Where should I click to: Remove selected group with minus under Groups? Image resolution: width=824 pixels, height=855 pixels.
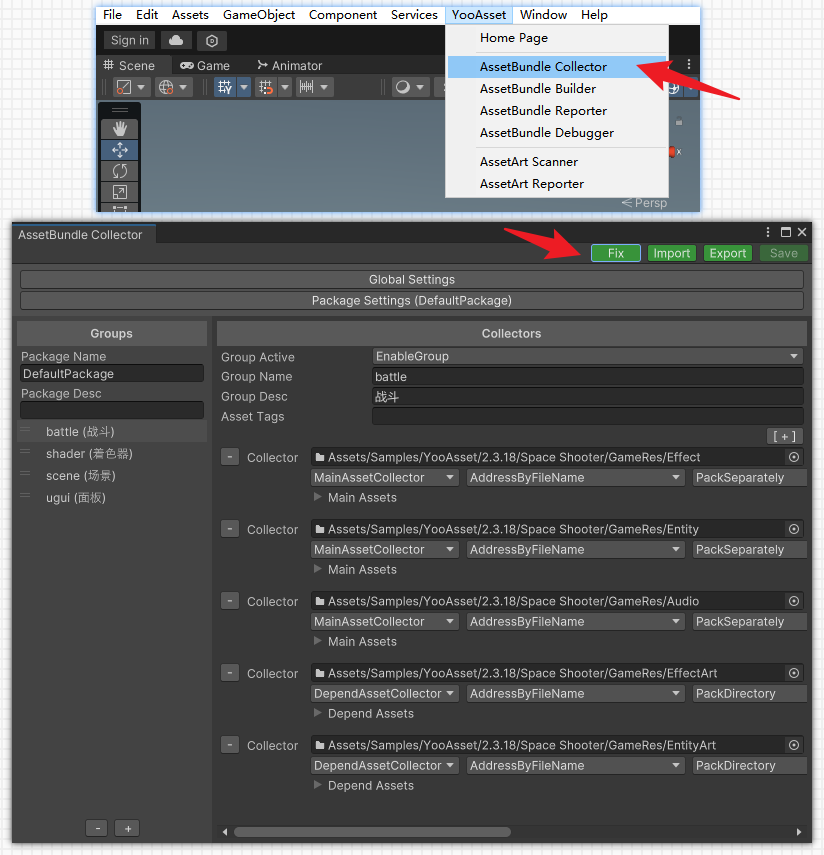97,828
